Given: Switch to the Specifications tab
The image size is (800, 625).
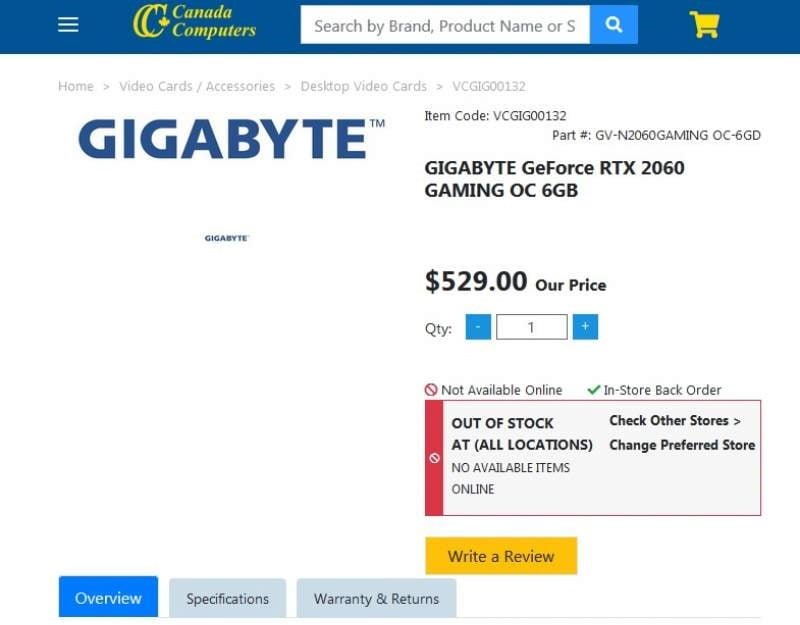Looking at the screenshot, I should [x=227, y=599].
